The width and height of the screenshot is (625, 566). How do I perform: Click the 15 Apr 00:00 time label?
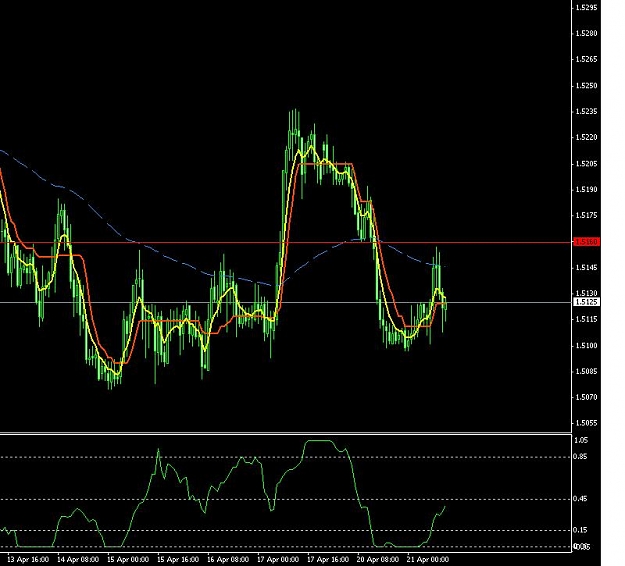pos(128,560)
